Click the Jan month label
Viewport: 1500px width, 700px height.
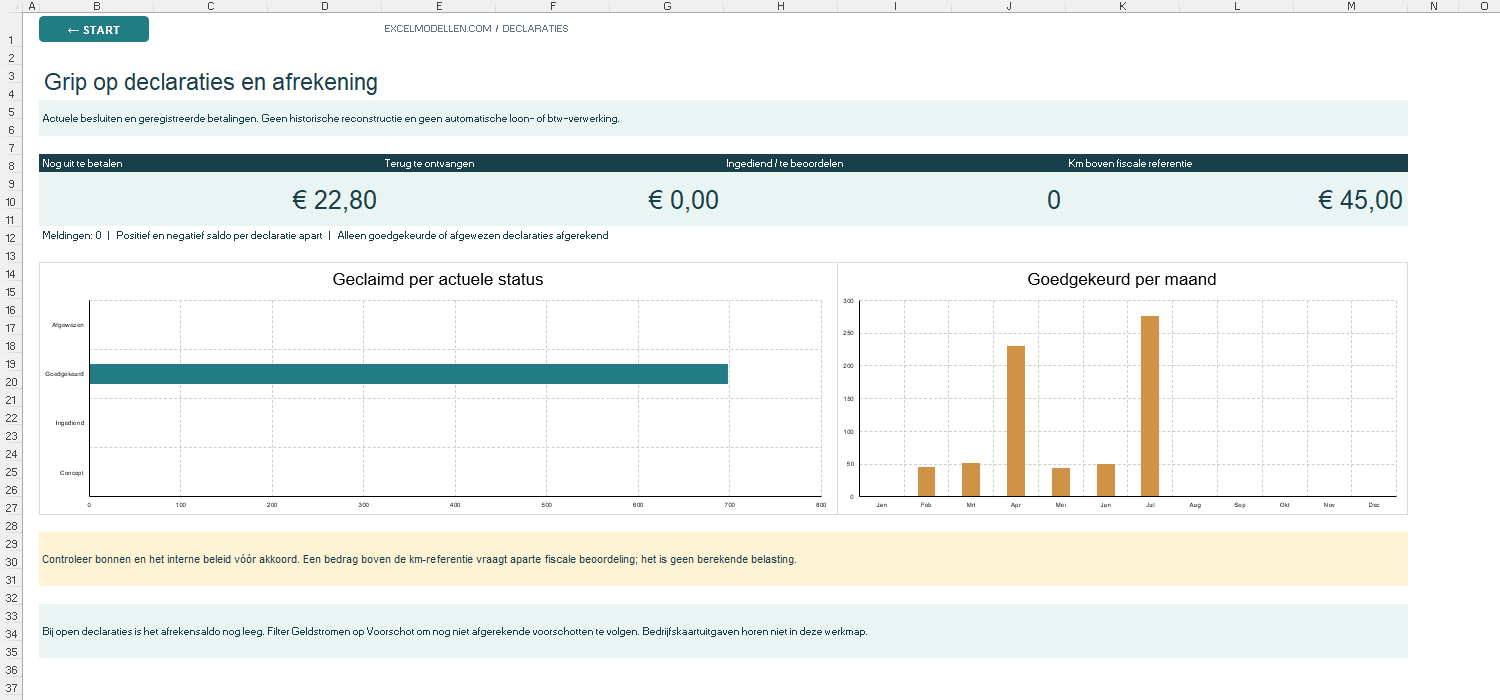coord(881,505)
